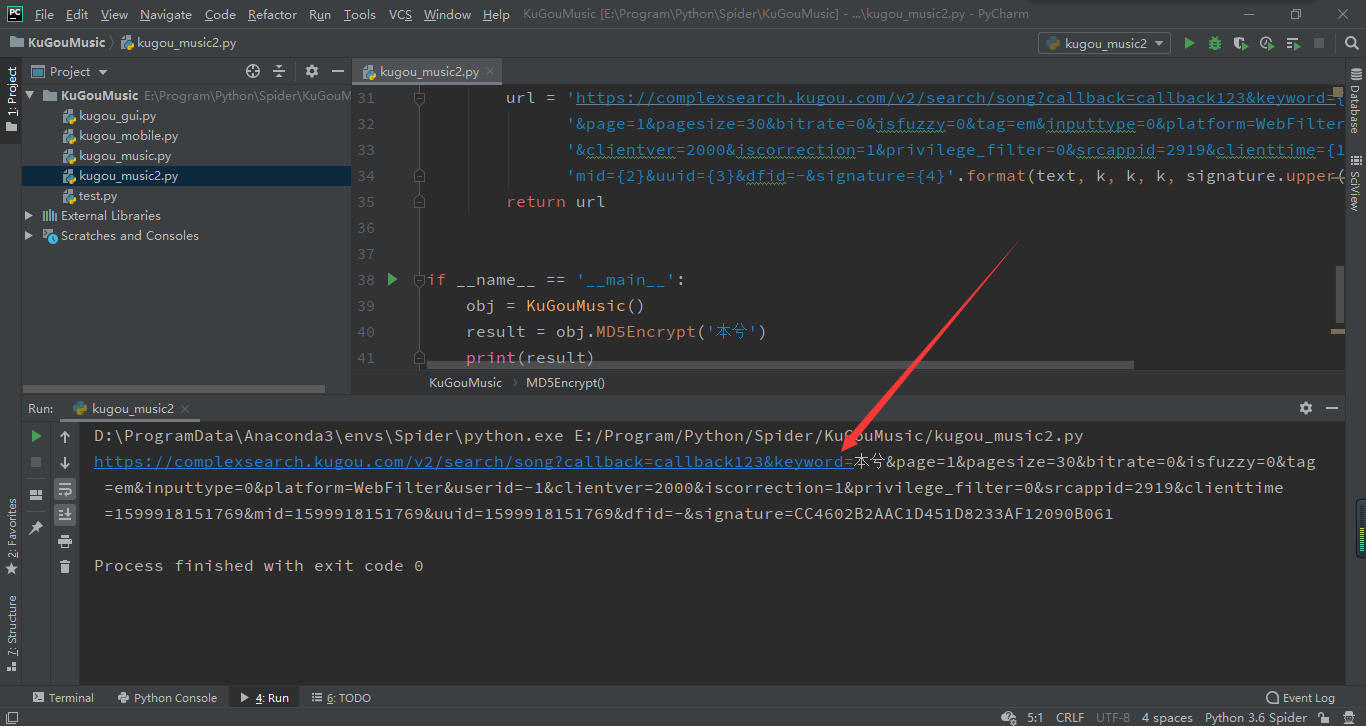Change 4 spaces indent setting
Screen dimensions: 1366x726
click(x=1167, y=717)
